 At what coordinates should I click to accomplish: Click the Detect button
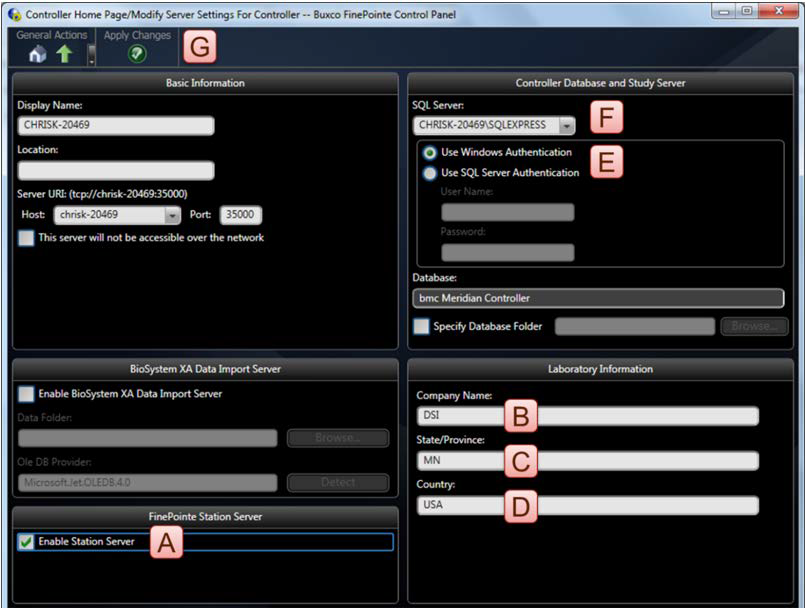tap(338, 483)
